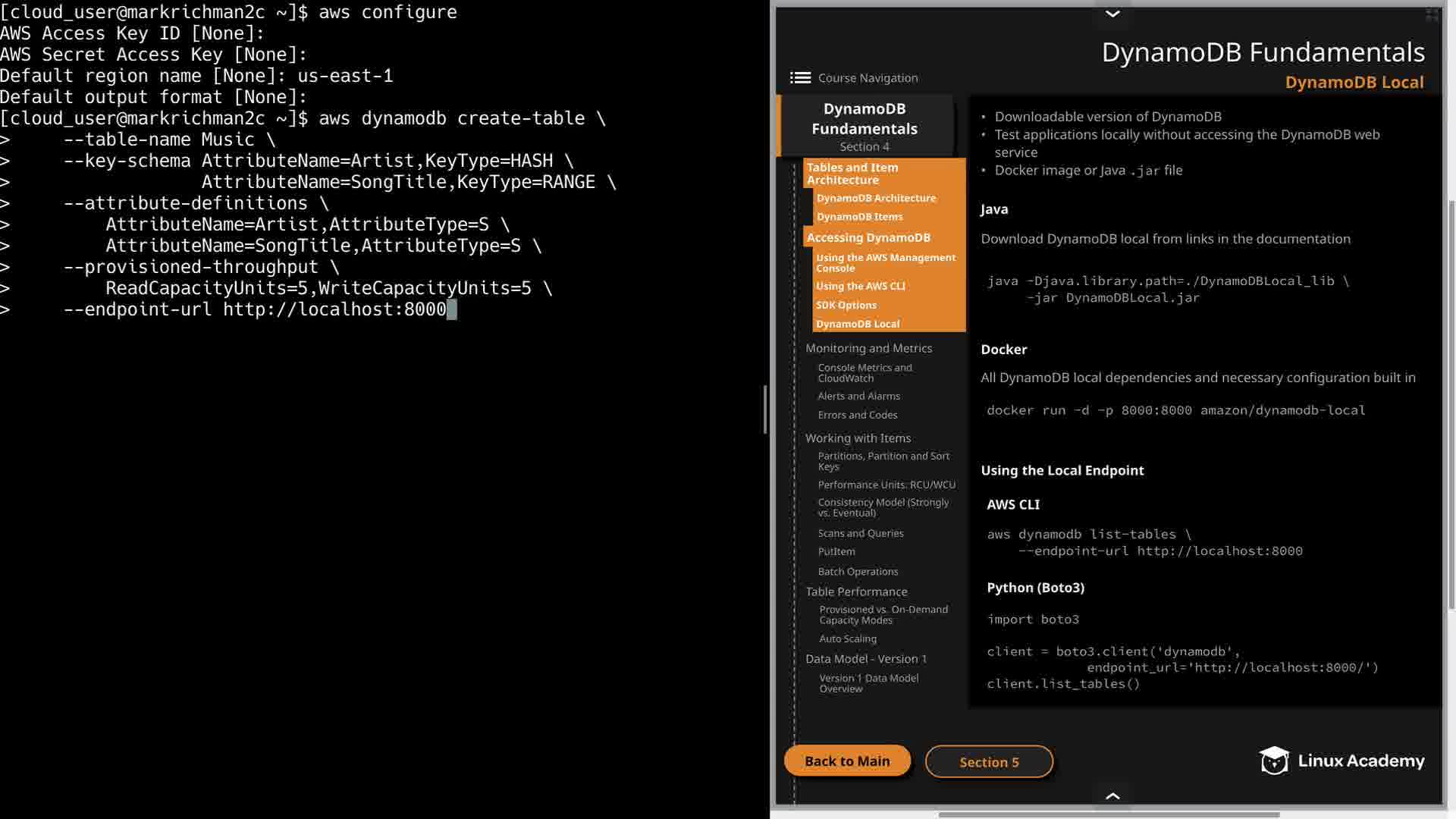Open the Alerts and Alarms lesson
This screenshot has width=1456, height=819.
click(x=858, y=396)
